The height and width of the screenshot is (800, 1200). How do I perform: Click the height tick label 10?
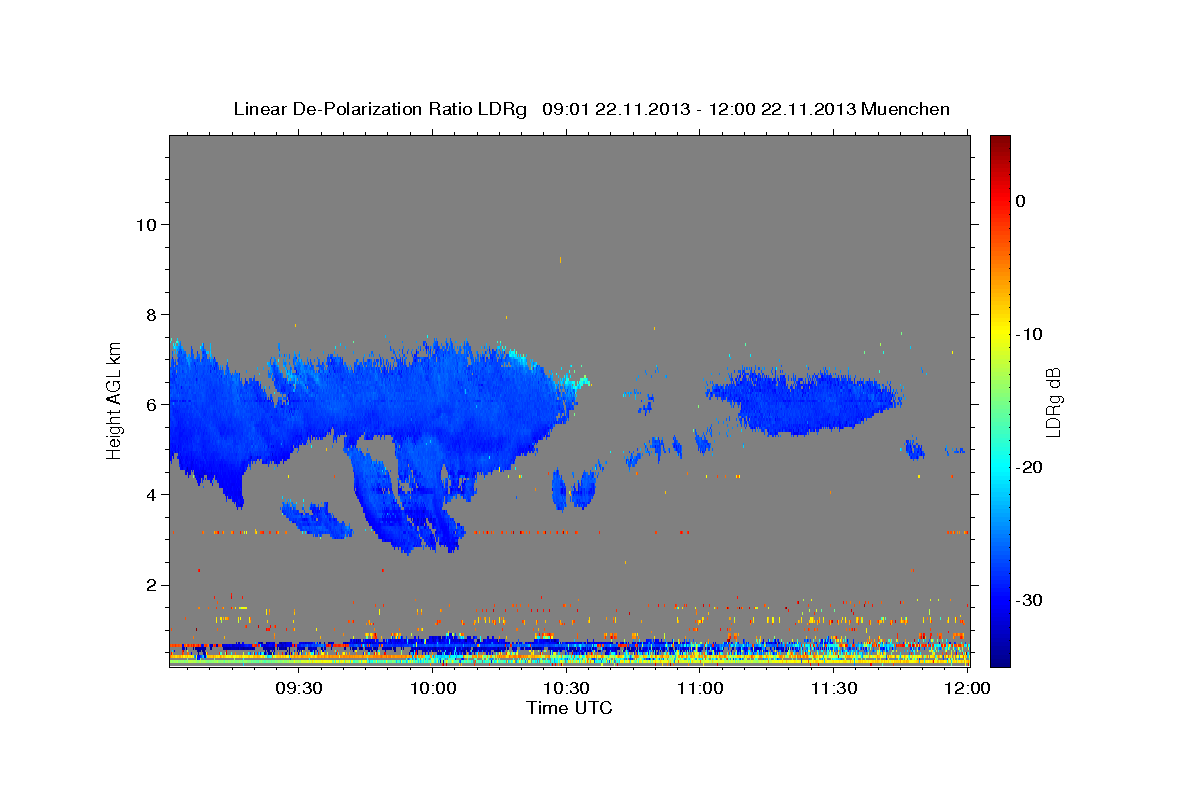click(146, 224)
